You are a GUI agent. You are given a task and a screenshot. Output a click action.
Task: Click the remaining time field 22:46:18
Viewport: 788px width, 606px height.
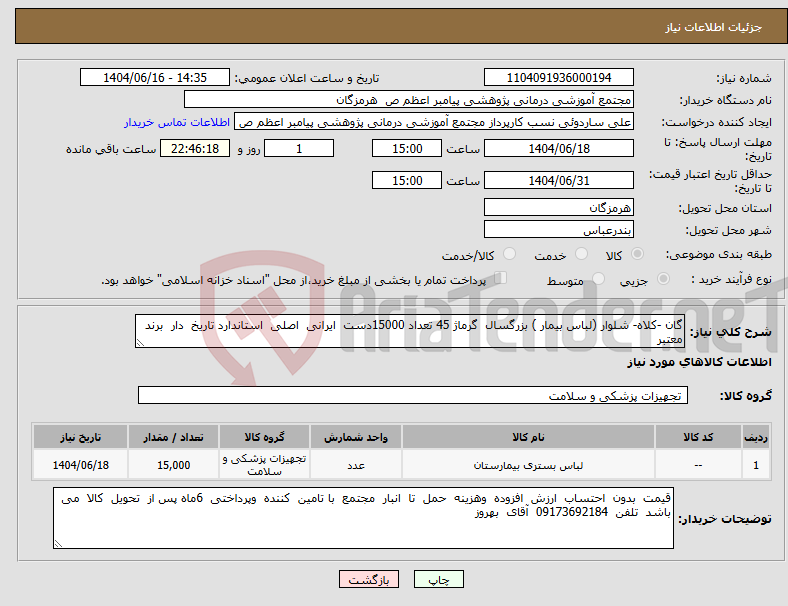point(195,148)
